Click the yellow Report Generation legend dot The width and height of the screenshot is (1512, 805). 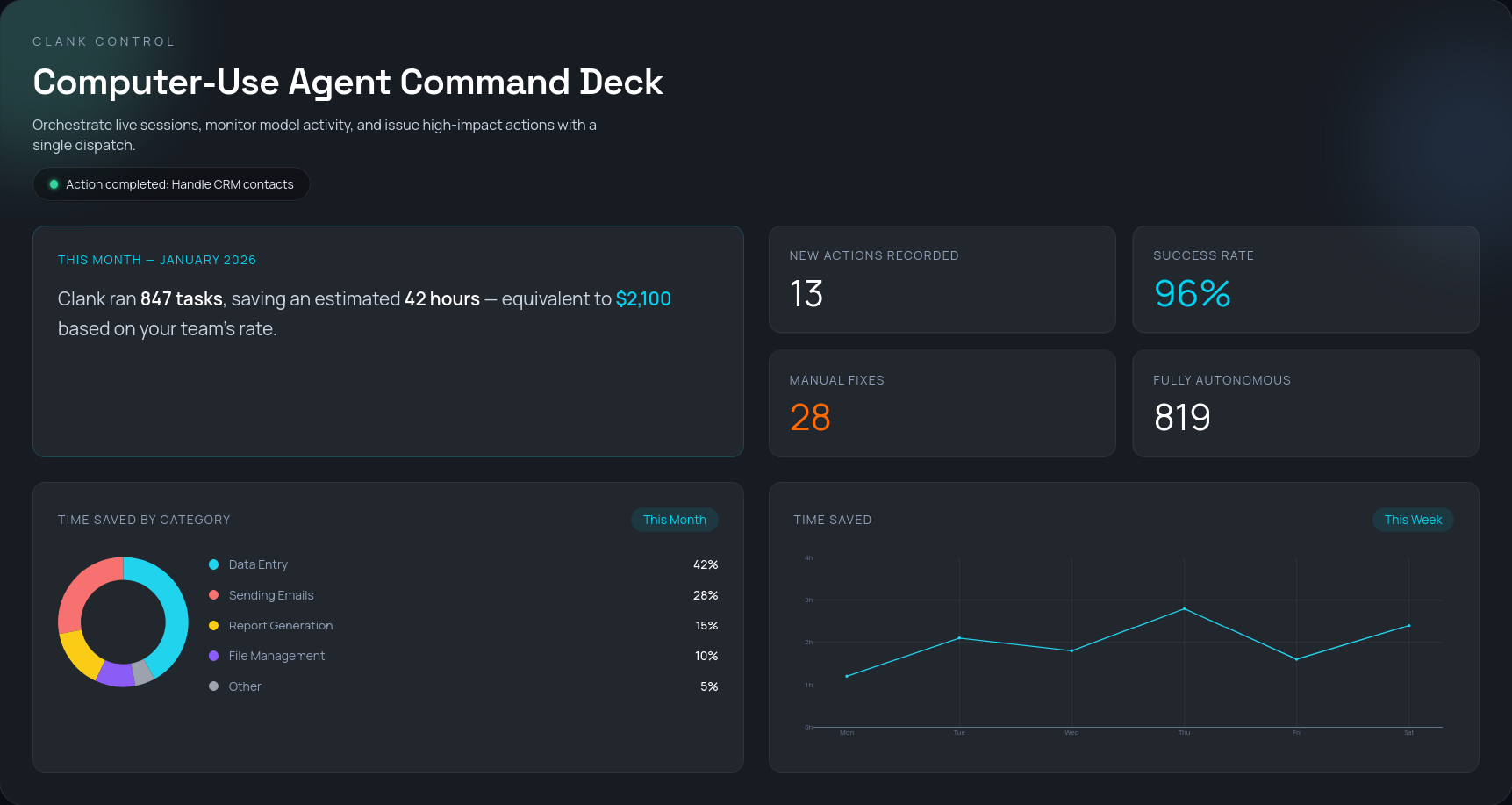213,626
